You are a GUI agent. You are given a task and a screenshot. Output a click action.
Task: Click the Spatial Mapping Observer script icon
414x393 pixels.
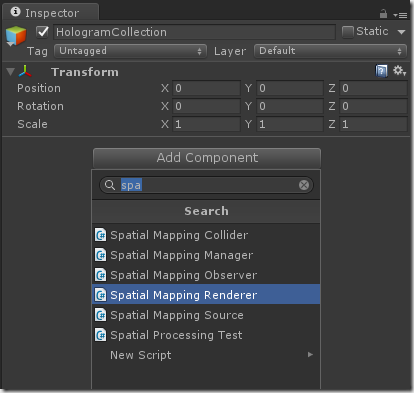point(100,275)
